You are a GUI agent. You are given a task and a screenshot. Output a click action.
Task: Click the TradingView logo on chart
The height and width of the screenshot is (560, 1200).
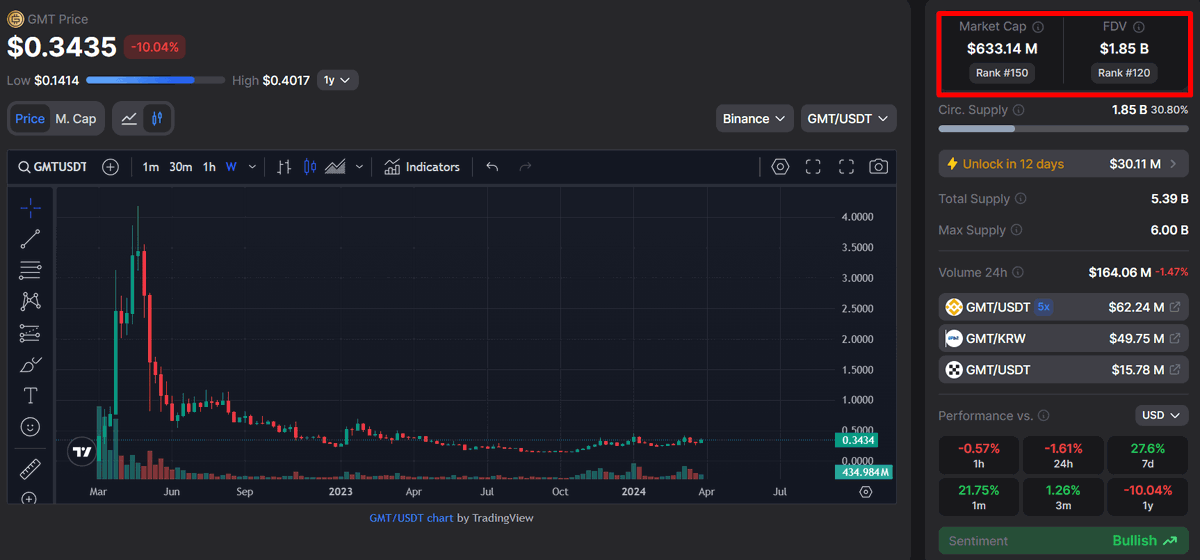click(82, 452)
